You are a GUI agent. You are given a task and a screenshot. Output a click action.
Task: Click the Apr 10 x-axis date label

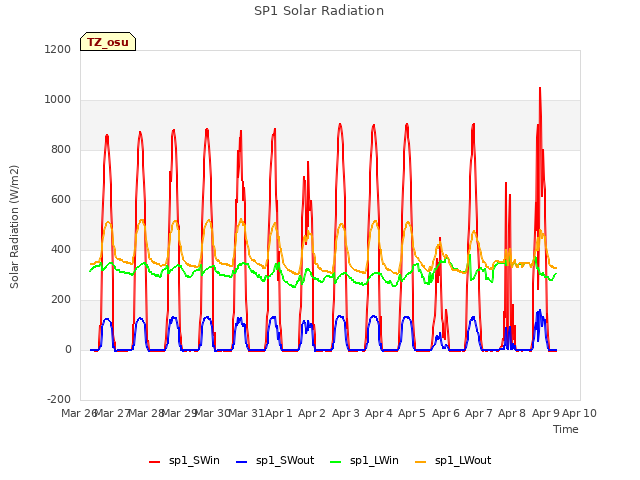coord(579,413)
